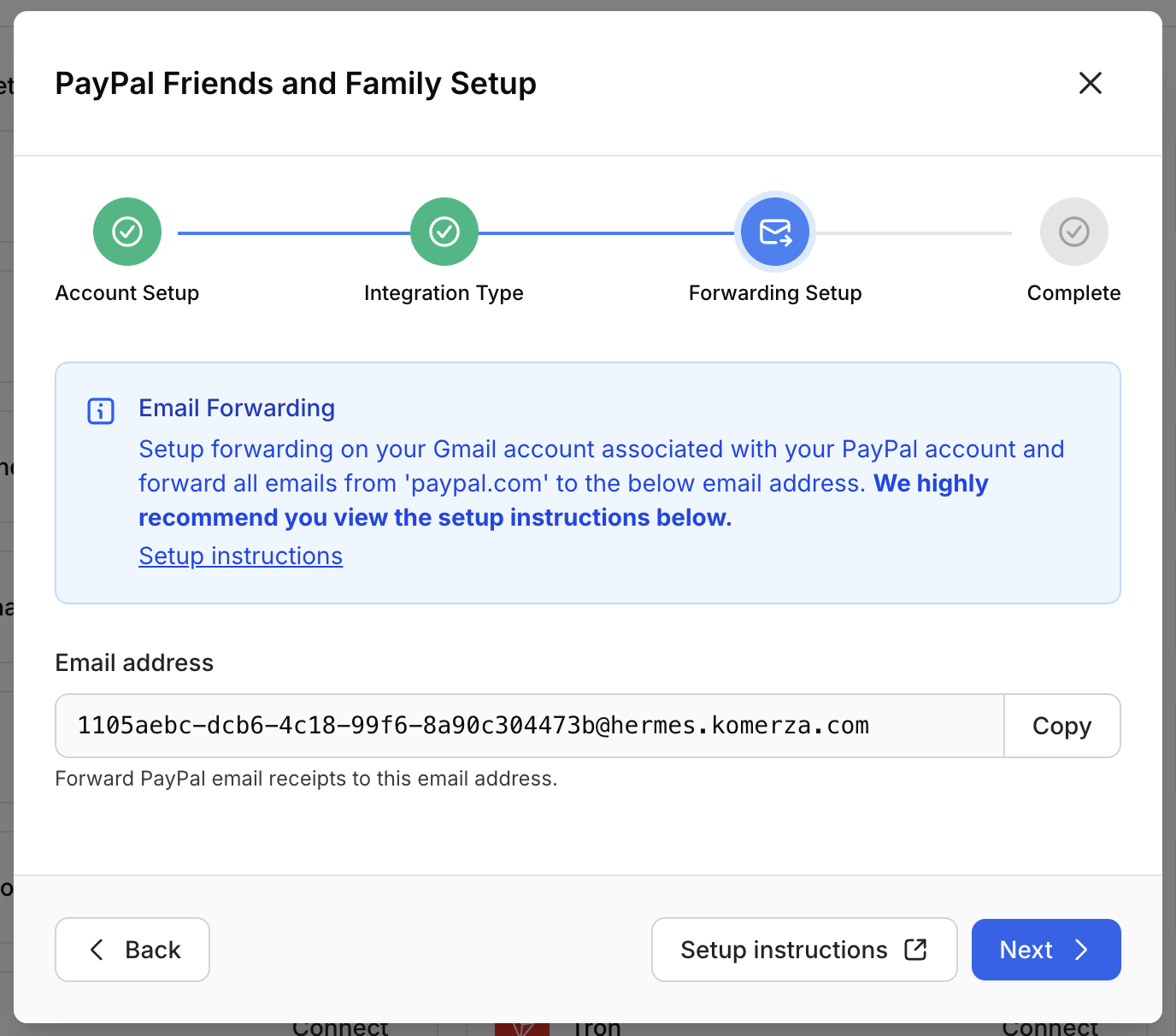
Task: Copy the forwarding email address
Action: point(1061,726)
